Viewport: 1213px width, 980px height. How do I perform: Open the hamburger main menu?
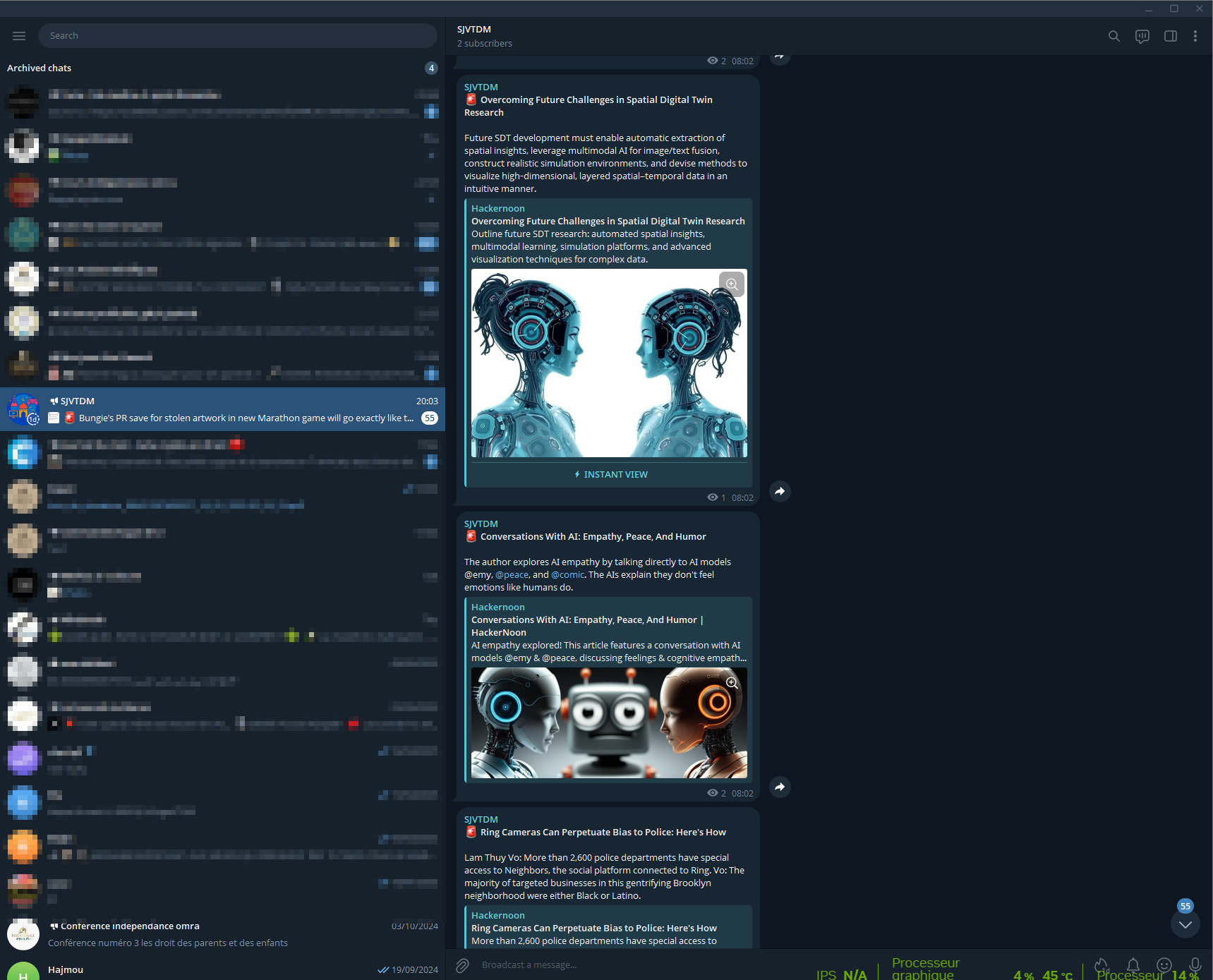point(19,36)
